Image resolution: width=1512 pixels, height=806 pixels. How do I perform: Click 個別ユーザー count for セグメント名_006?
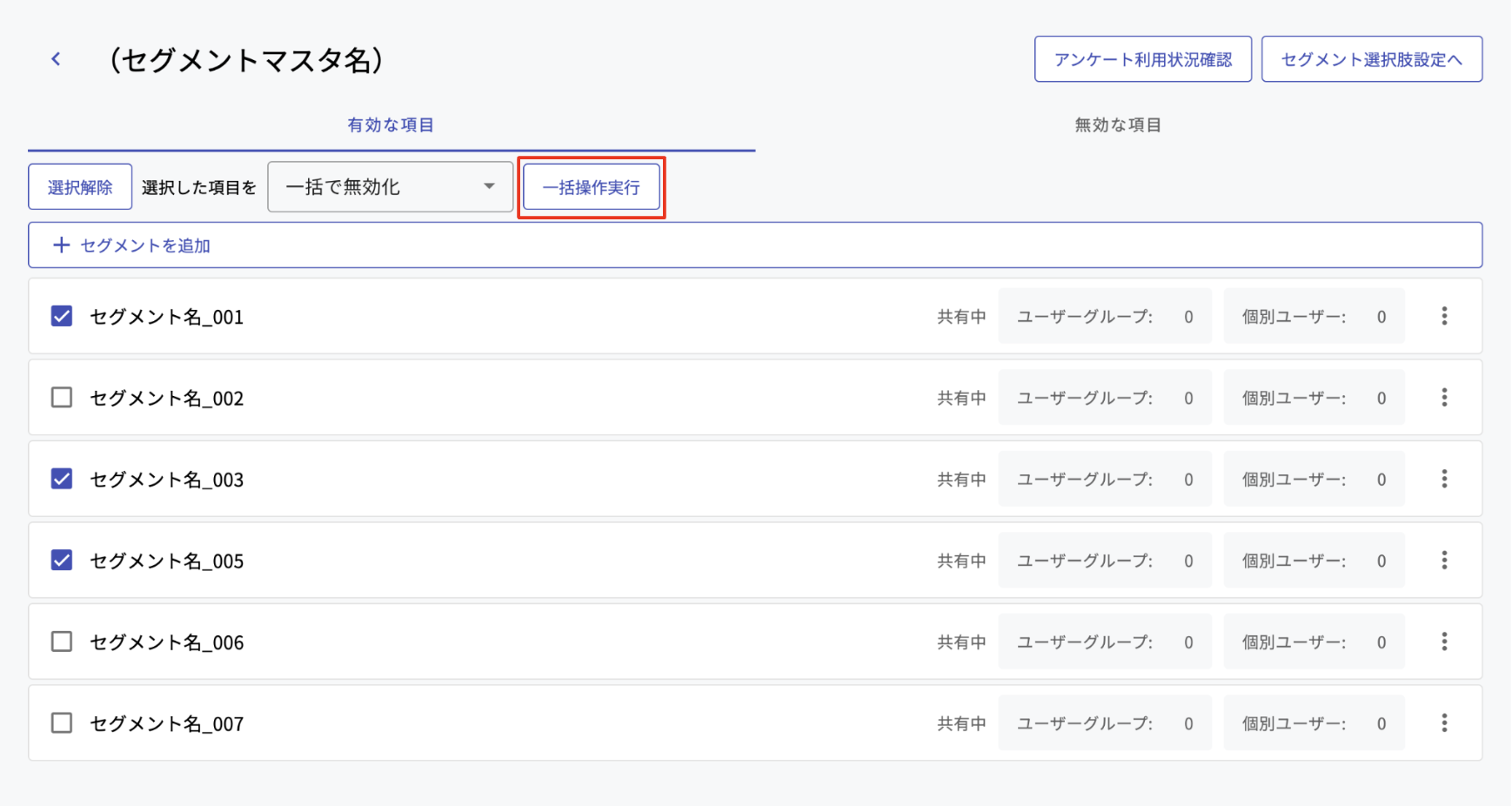point(1314,641)
